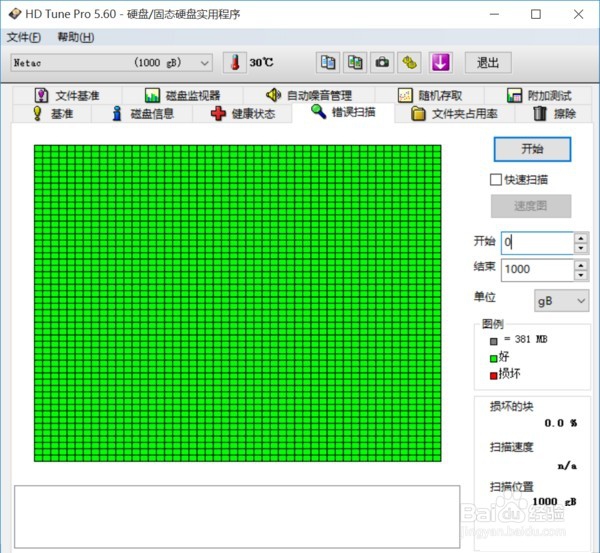
Task: Click the n/a scan speed value
Action: coord(567,465)
